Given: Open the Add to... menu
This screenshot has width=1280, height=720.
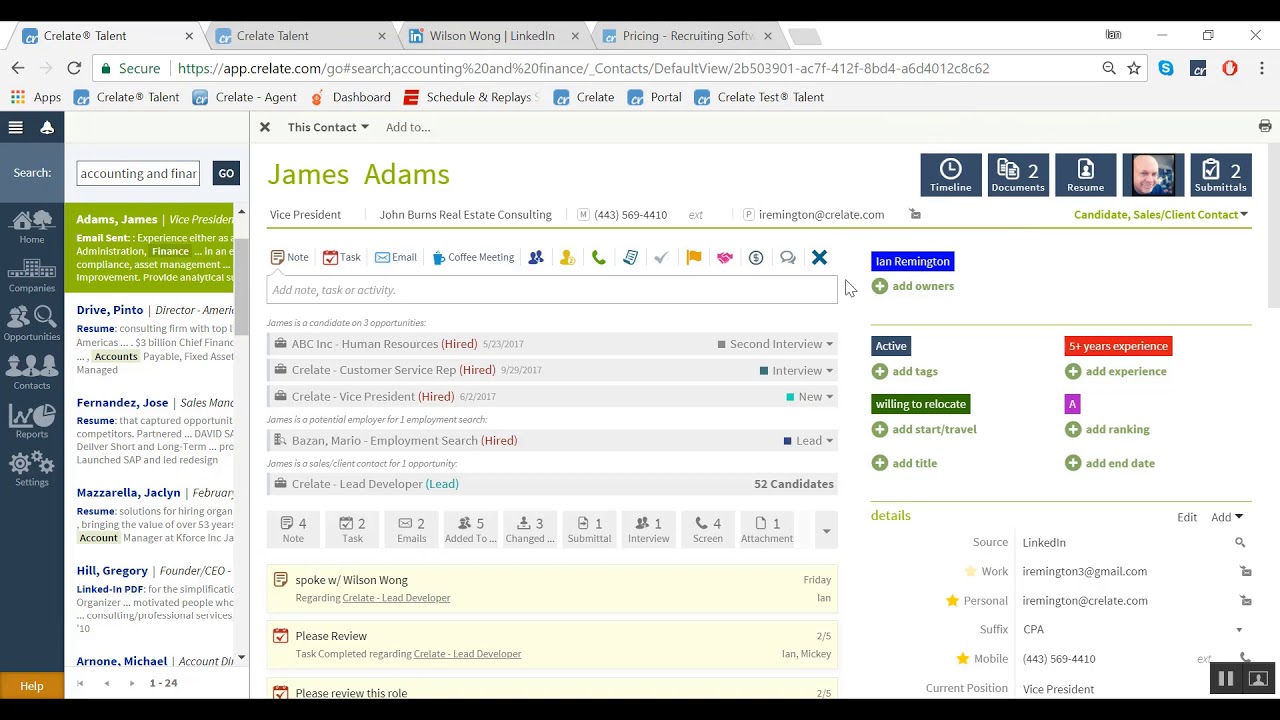Looking at the screenshot, I should (408, 127).
